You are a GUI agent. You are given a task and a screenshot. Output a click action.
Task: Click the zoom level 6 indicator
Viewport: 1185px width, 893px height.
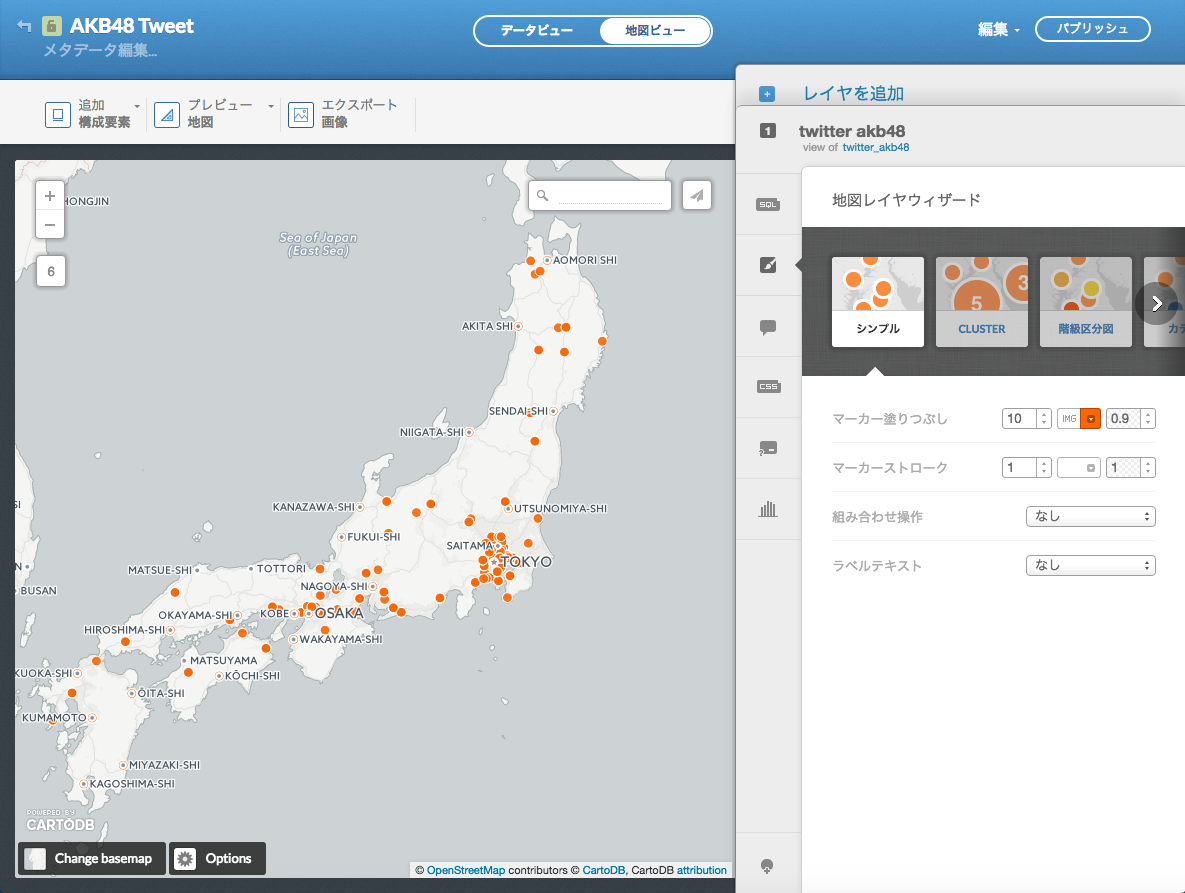51,271
